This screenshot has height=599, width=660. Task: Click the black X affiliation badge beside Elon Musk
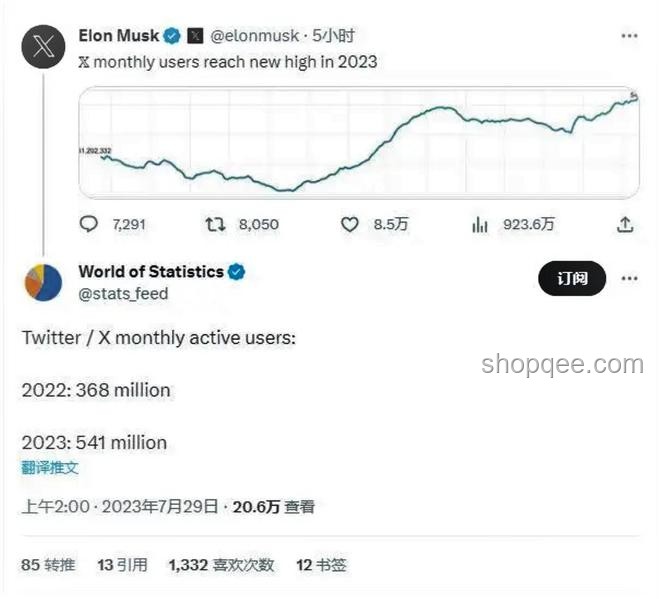[x=195, y=36]
